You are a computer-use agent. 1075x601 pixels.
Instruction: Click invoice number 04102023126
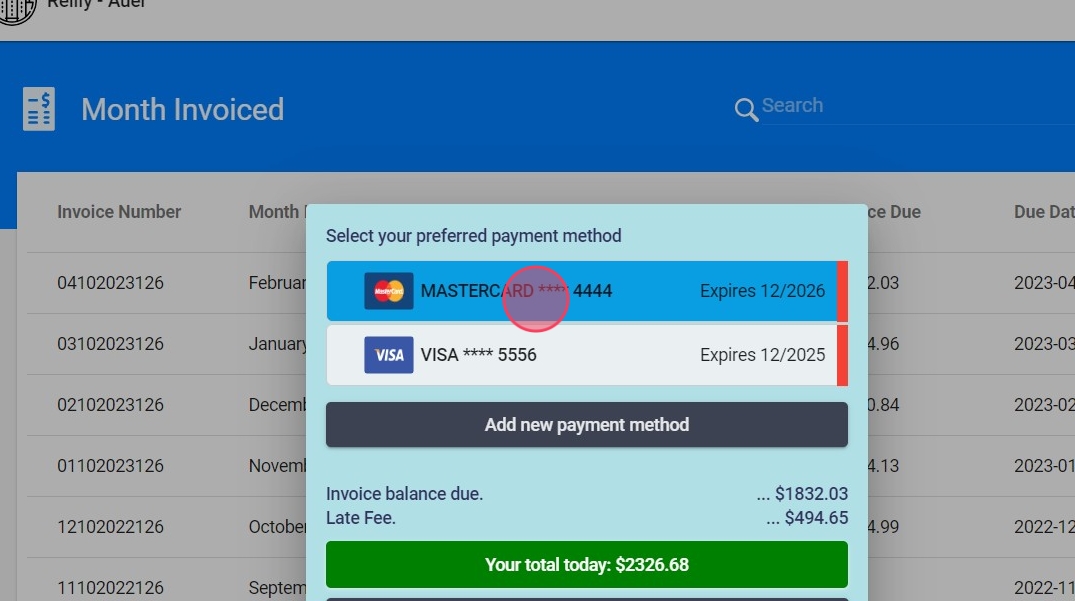tap(110, 283)
